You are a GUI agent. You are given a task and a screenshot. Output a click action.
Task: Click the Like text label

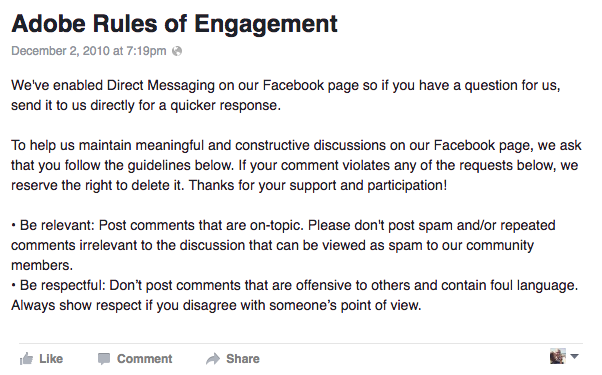51,358
